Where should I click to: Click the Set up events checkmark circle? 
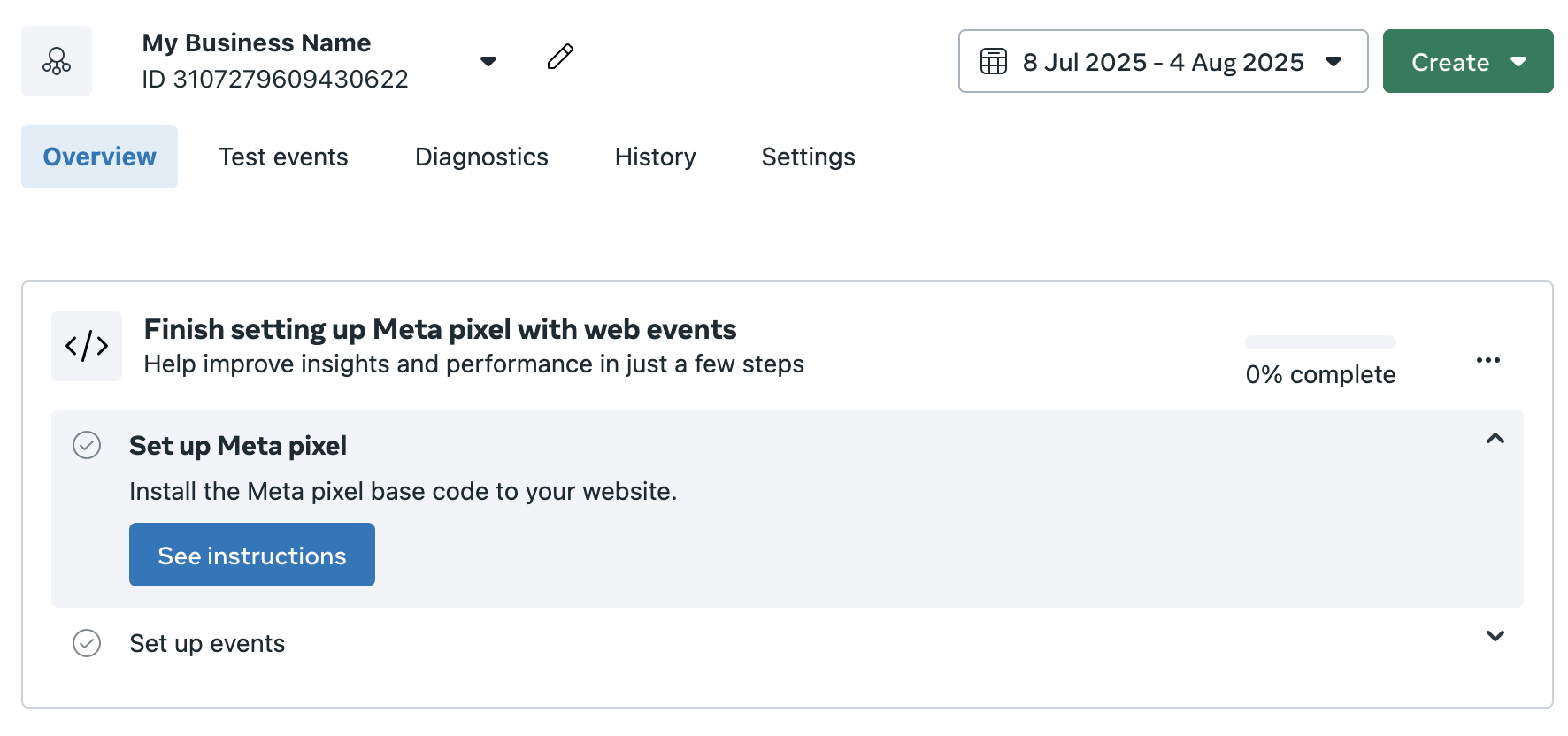click(x=87, y=643)
